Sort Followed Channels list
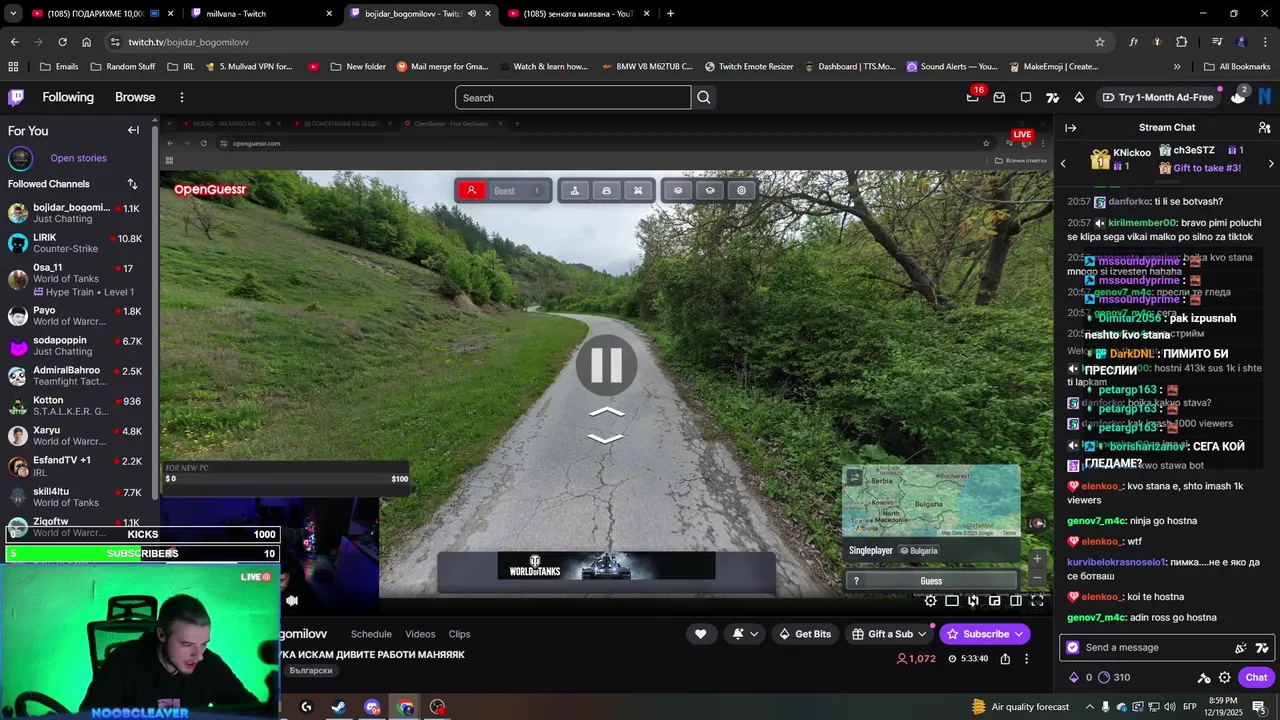1280x720 pixels. coord(132,184)
